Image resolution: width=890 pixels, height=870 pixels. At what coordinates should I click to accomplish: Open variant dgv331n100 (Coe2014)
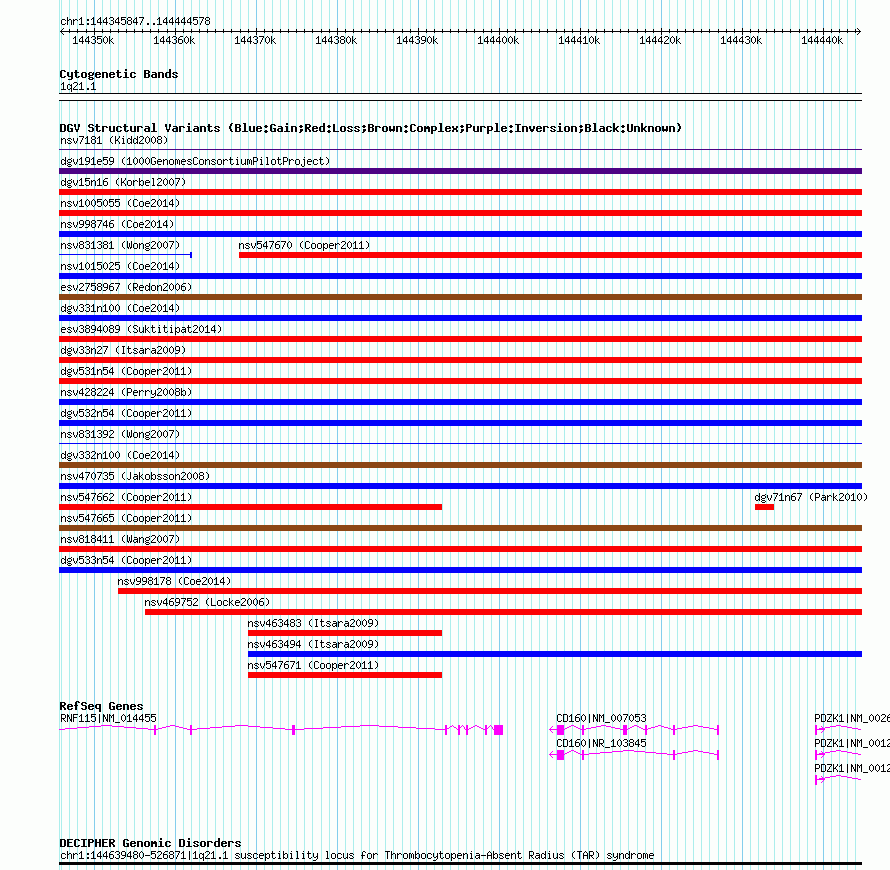(120, 308)
